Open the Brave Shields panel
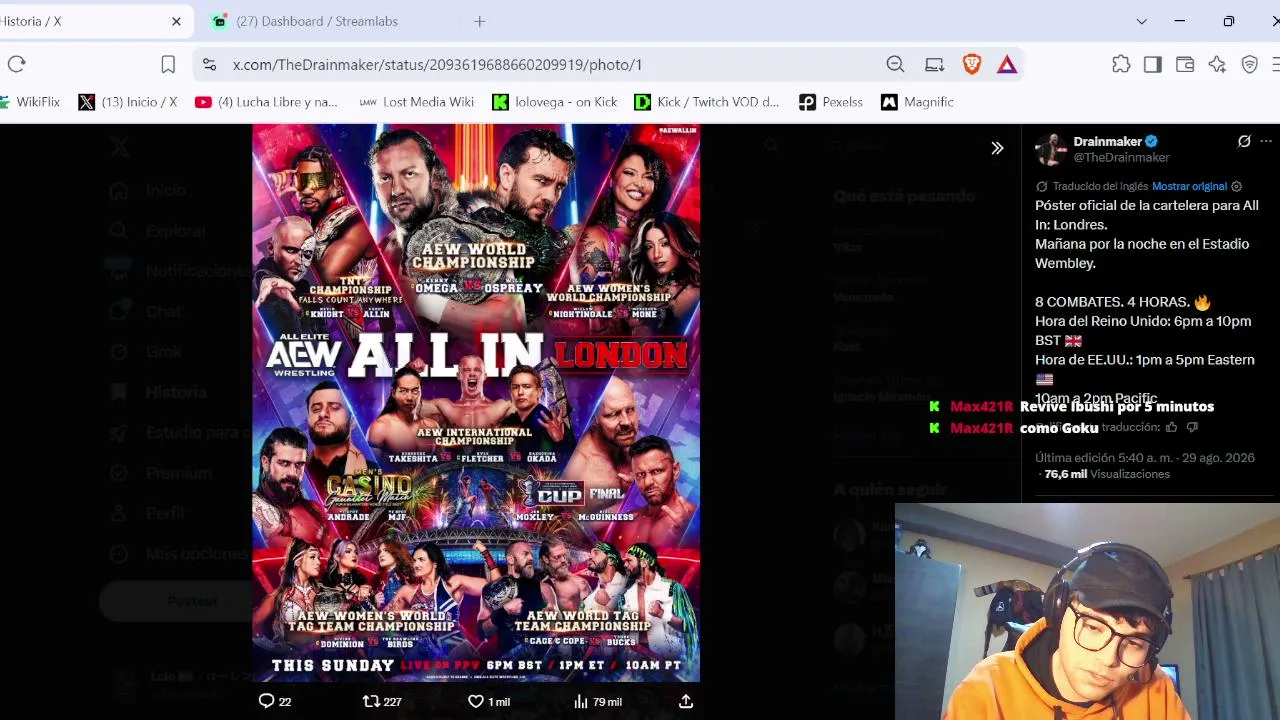The image size is (1280, 720). pyautogui.click(x=971, y=64)
